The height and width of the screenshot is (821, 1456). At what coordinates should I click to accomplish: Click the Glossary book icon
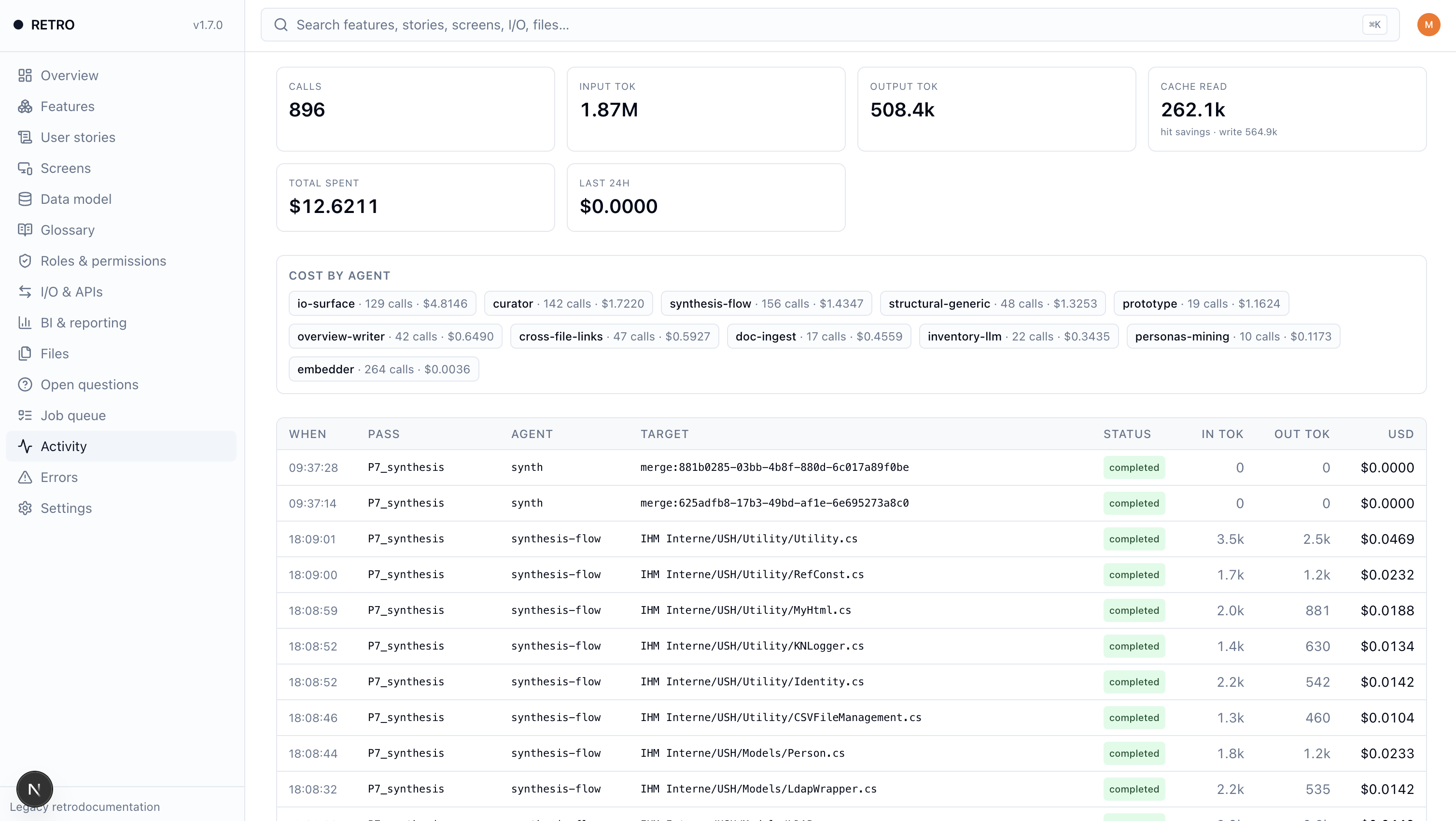(25, 230)
